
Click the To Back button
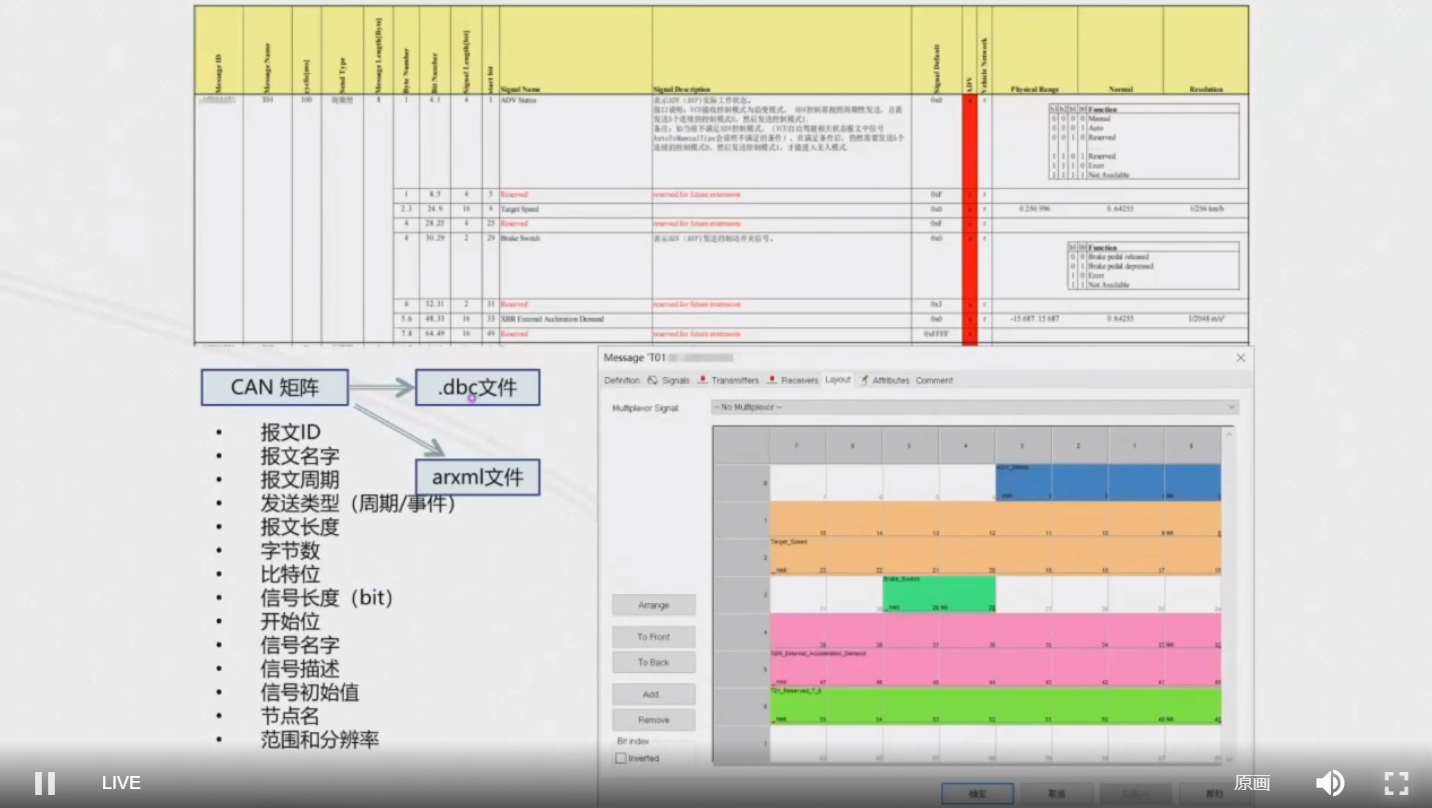(653, 662)
